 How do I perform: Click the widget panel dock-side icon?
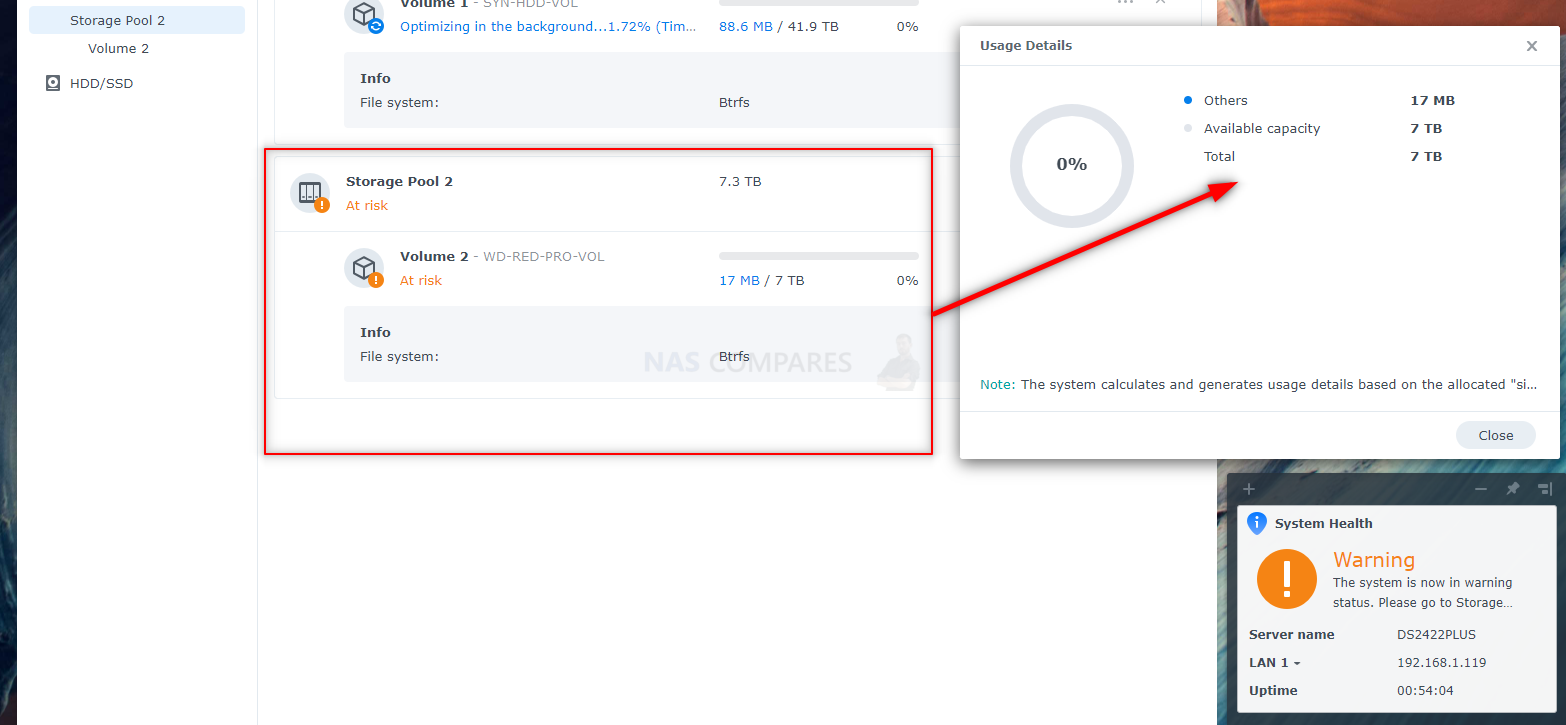[x=1544, y=489]
